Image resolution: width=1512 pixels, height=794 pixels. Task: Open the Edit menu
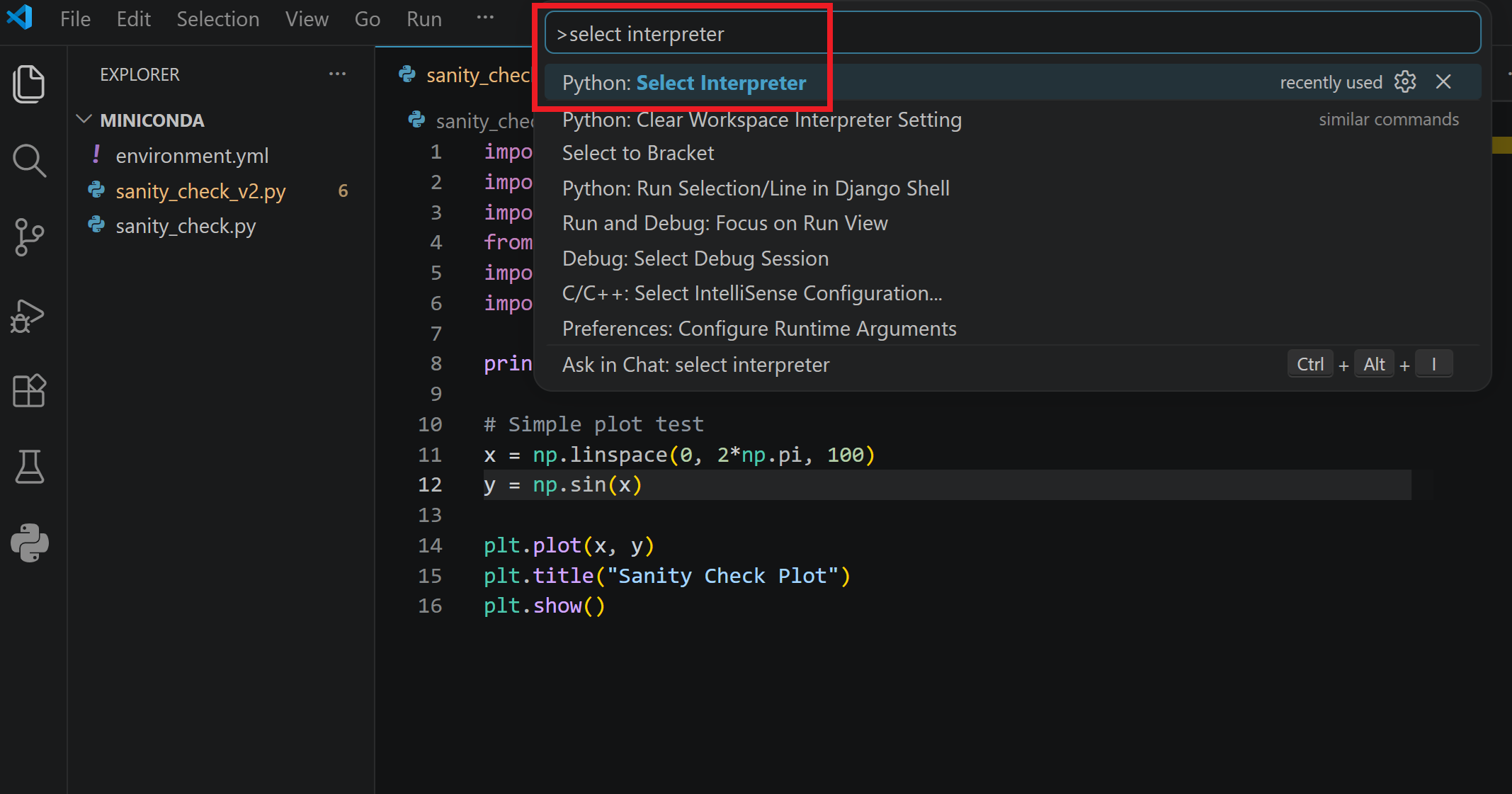133,19
